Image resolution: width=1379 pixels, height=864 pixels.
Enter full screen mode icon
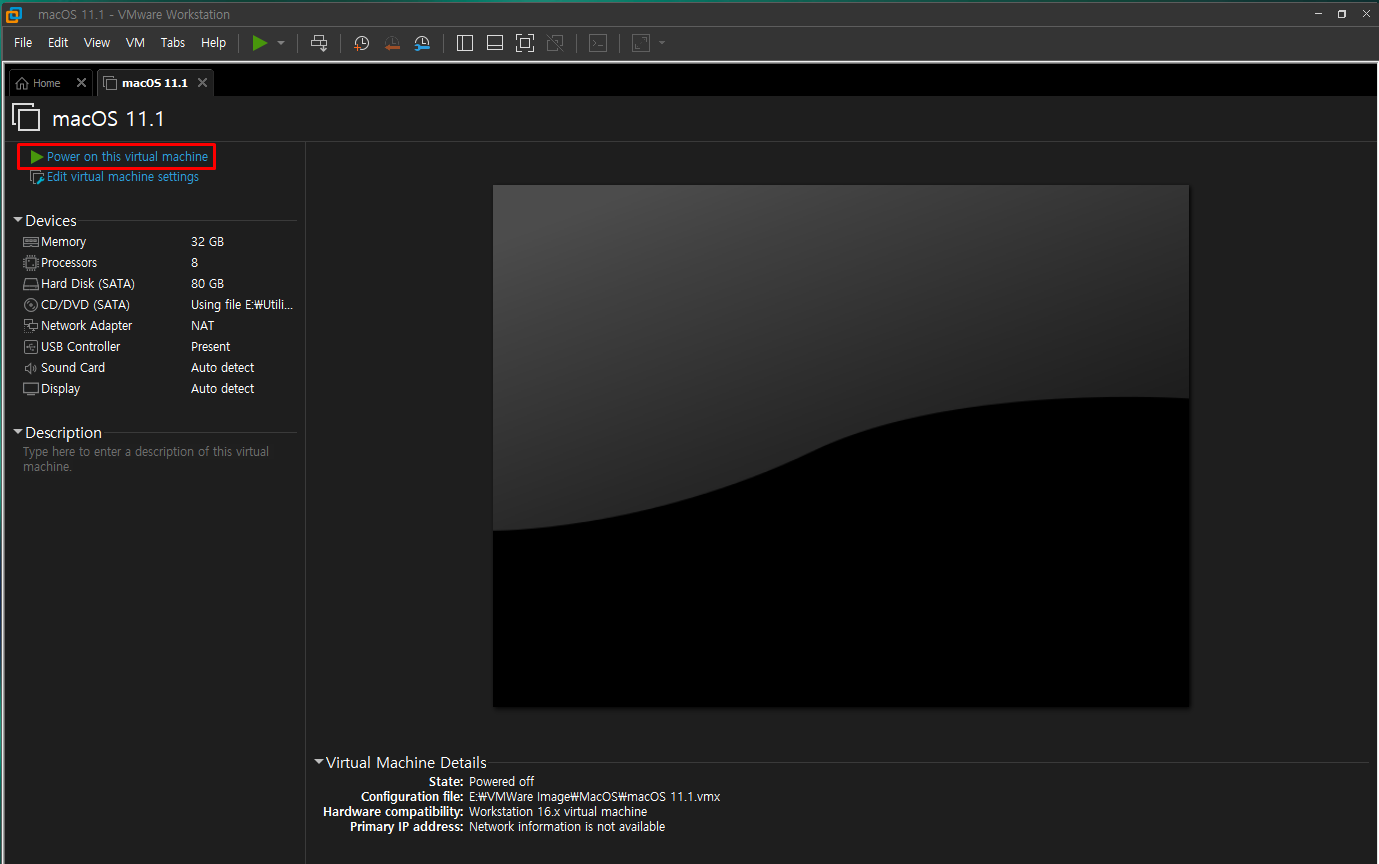click(525, 43)
